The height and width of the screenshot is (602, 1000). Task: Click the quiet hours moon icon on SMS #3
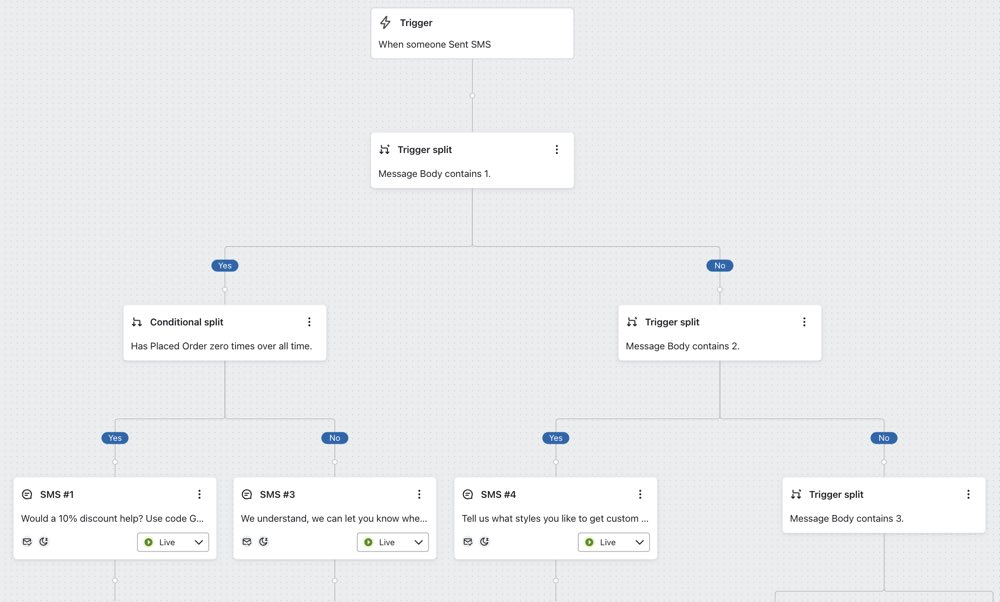point(263,542)
